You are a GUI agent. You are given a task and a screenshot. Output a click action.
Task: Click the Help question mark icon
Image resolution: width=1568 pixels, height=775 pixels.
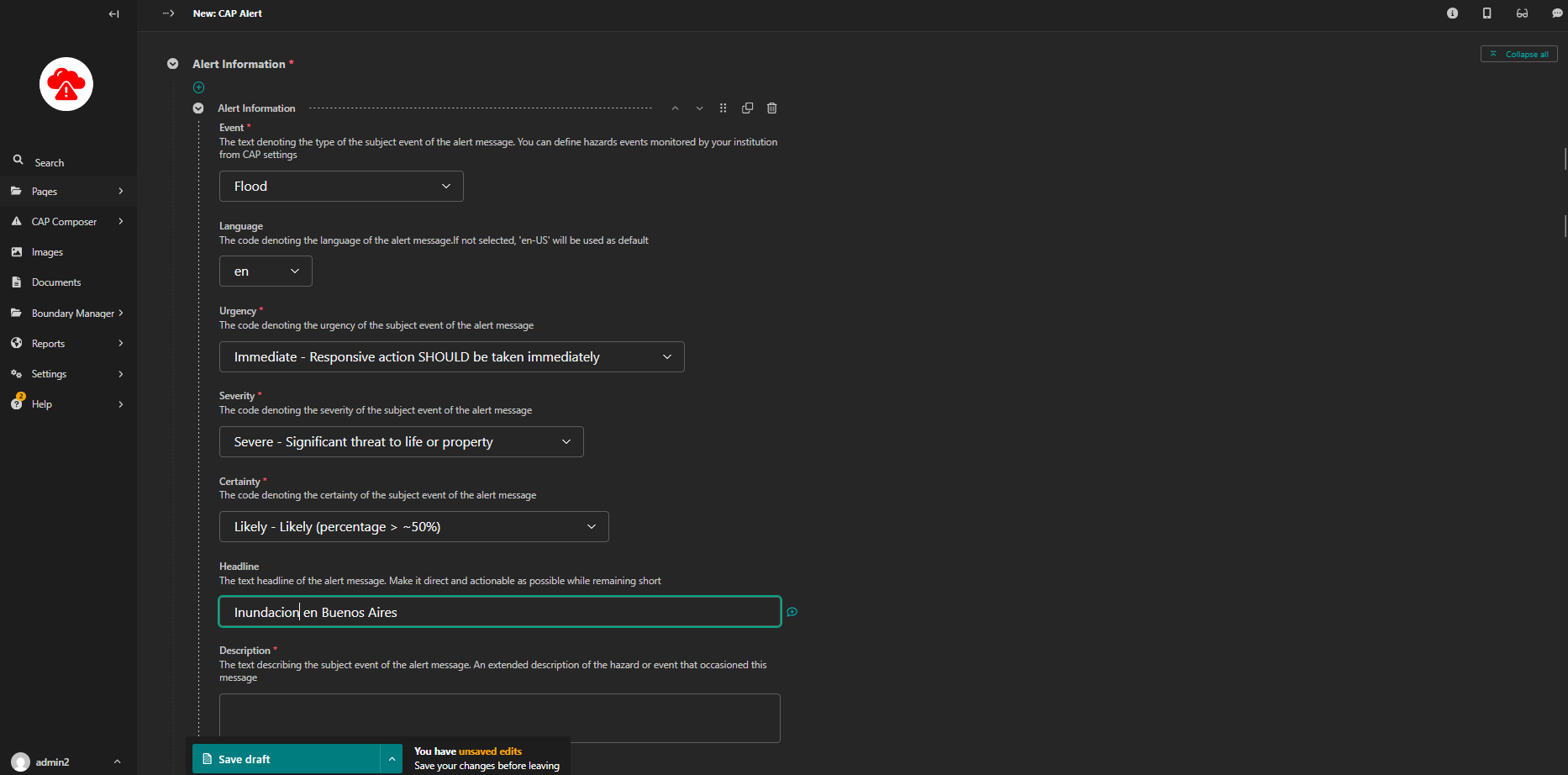point(17,403)
